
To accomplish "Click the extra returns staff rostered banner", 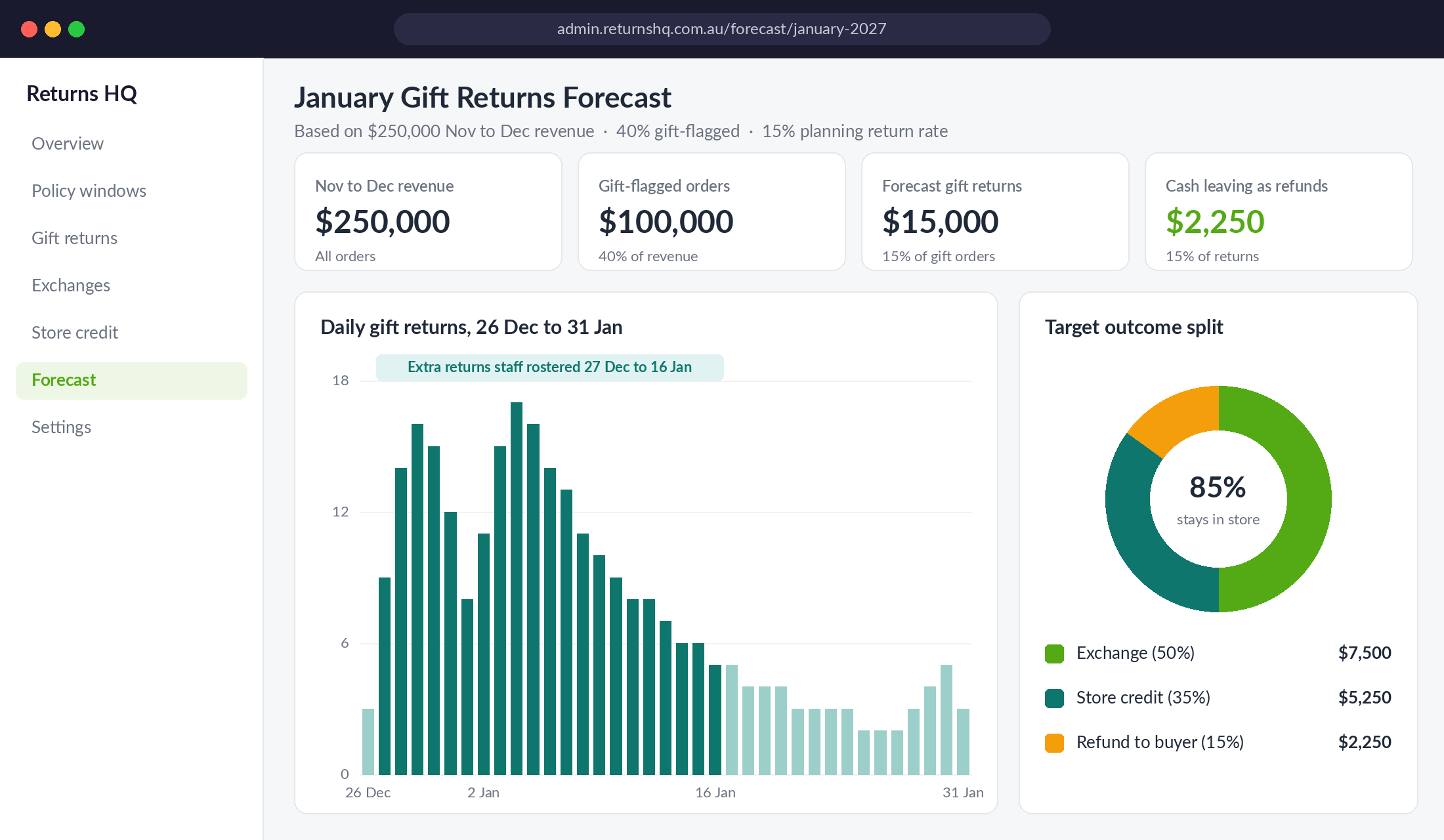I will click(550, 367).
